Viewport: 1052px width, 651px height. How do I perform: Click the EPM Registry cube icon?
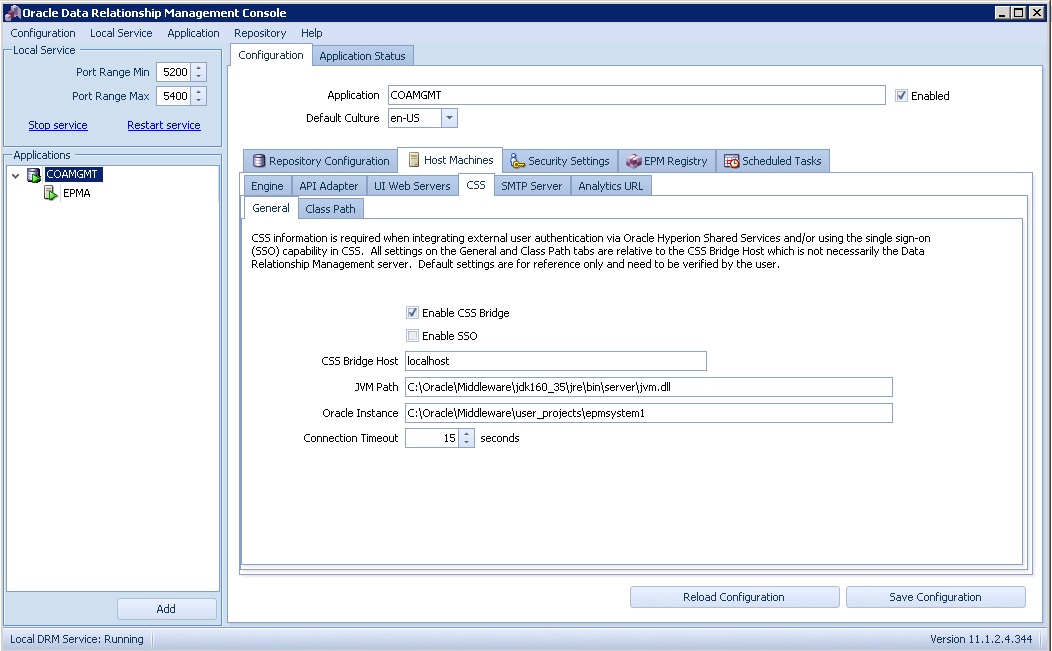[633, 161]
